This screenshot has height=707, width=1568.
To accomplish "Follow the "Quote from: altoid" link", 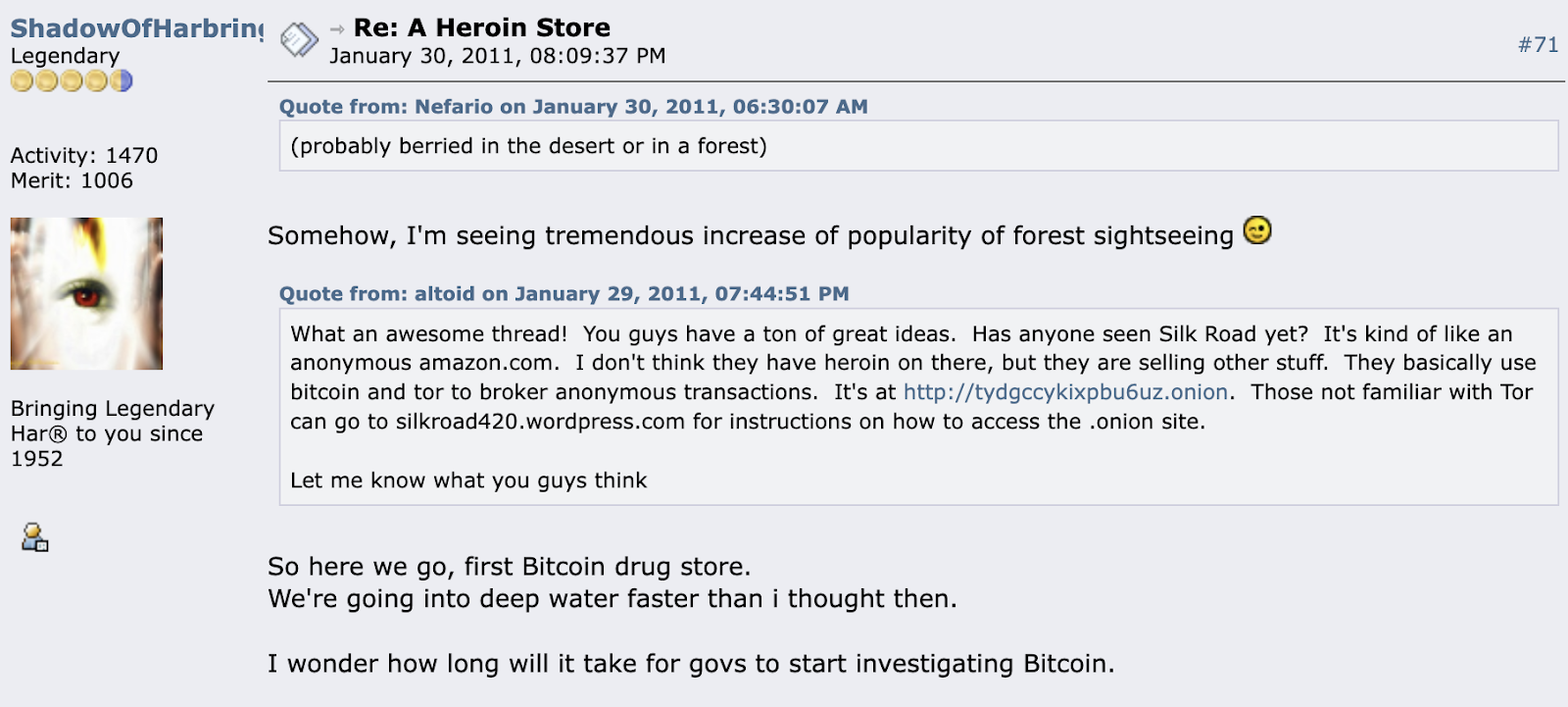I will coord(563,294).
